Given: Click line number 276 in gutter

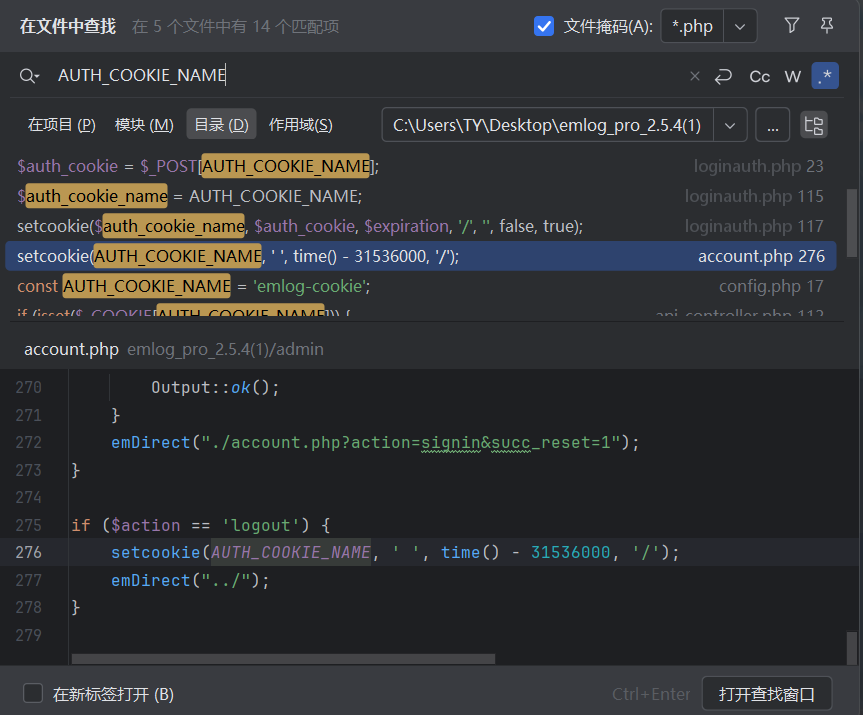Looking at the screenshot, I should pos(29,552).
